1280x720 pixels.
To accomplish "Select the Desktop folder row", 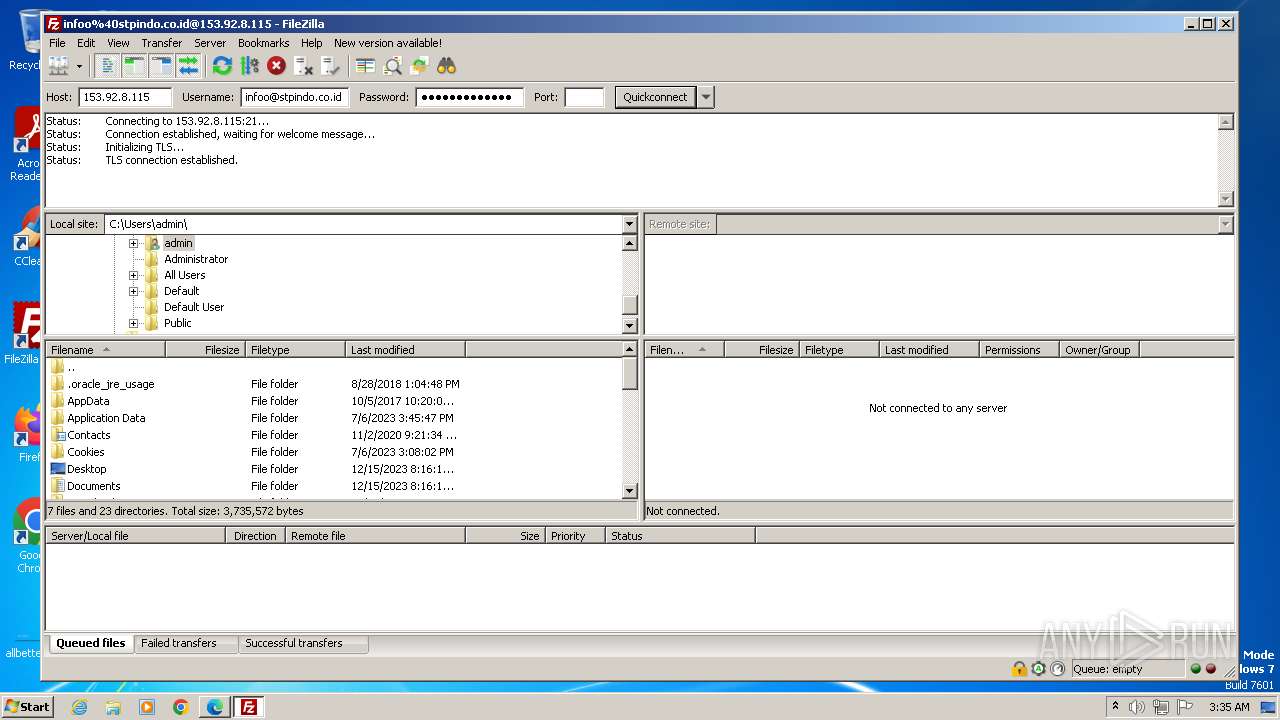I will click(x=334, y=469).
